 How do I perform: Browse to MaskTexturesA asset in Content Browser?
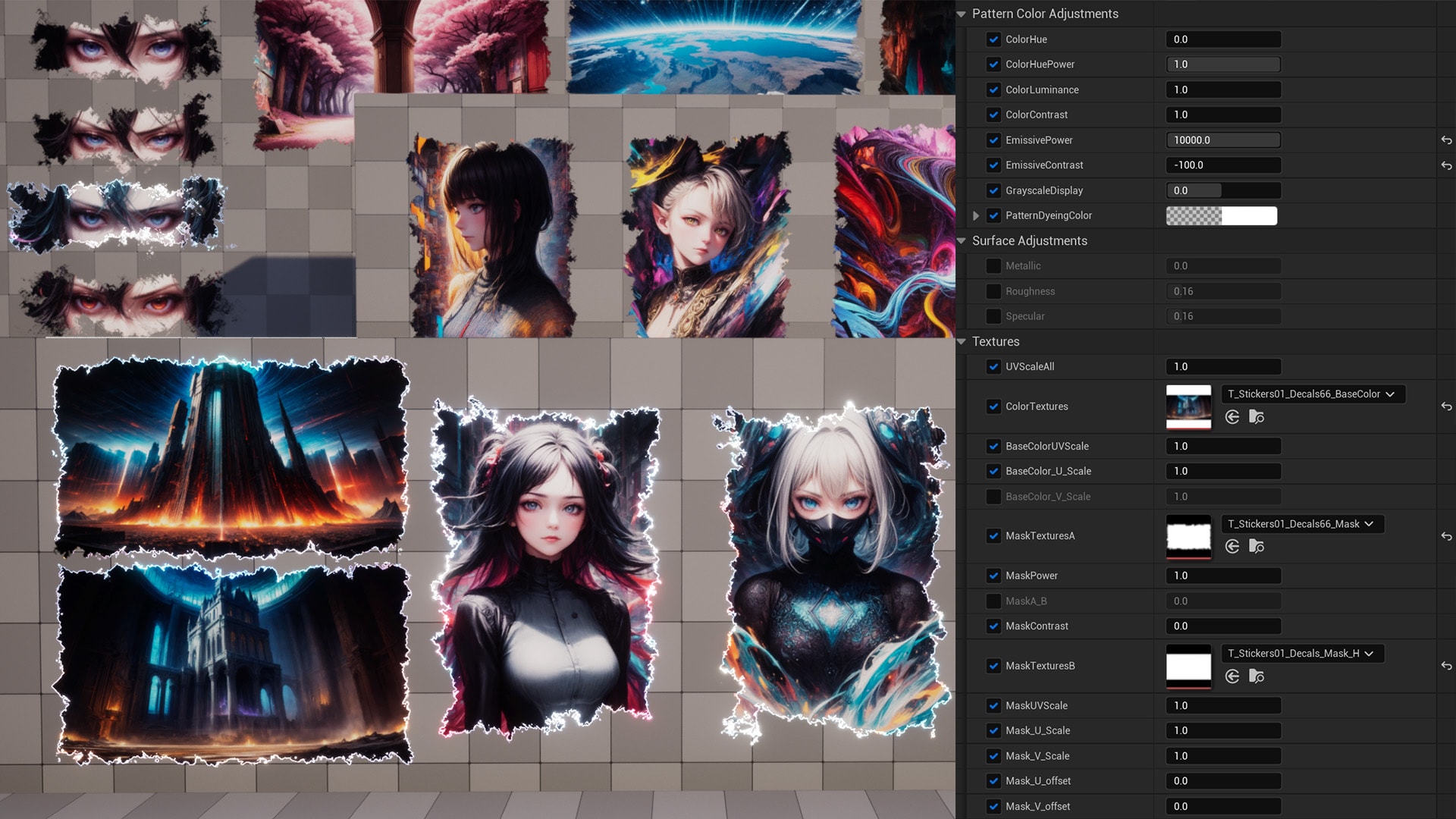pyautogui.click(x=1257, y=547)
